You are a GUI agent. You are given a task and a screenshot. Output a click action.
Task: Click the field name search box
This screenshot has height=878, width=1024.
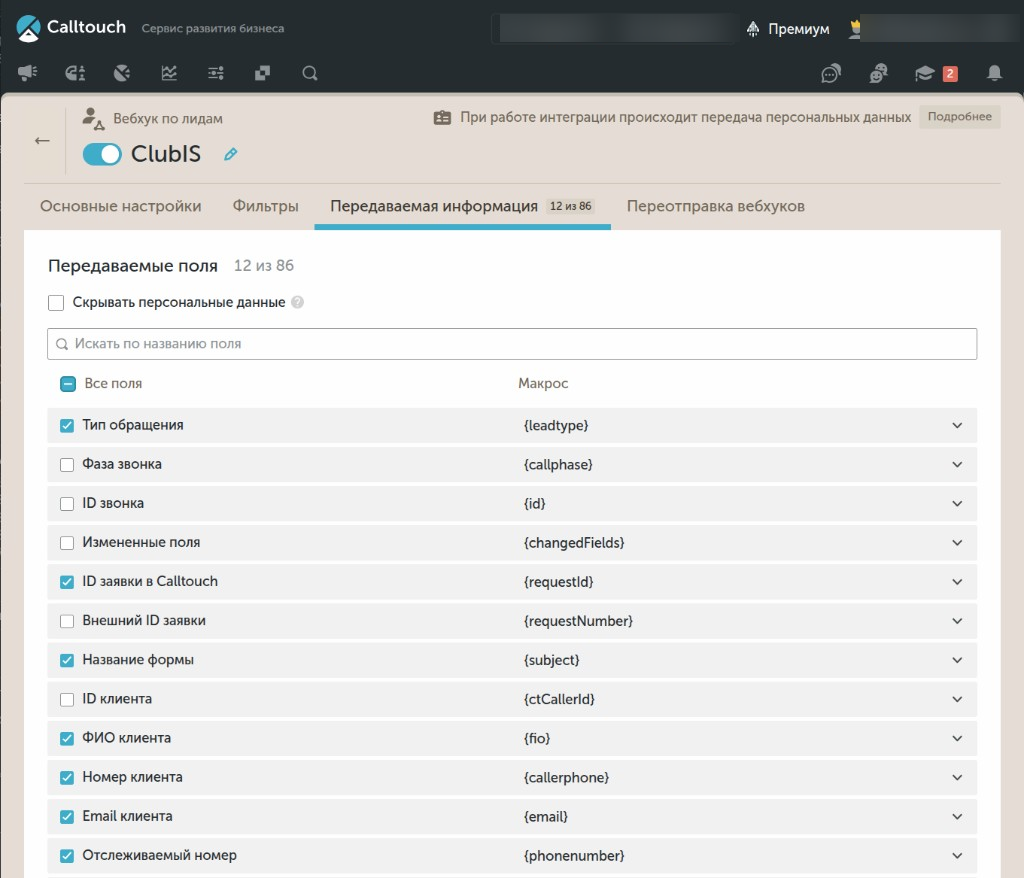tap(512, 344)
